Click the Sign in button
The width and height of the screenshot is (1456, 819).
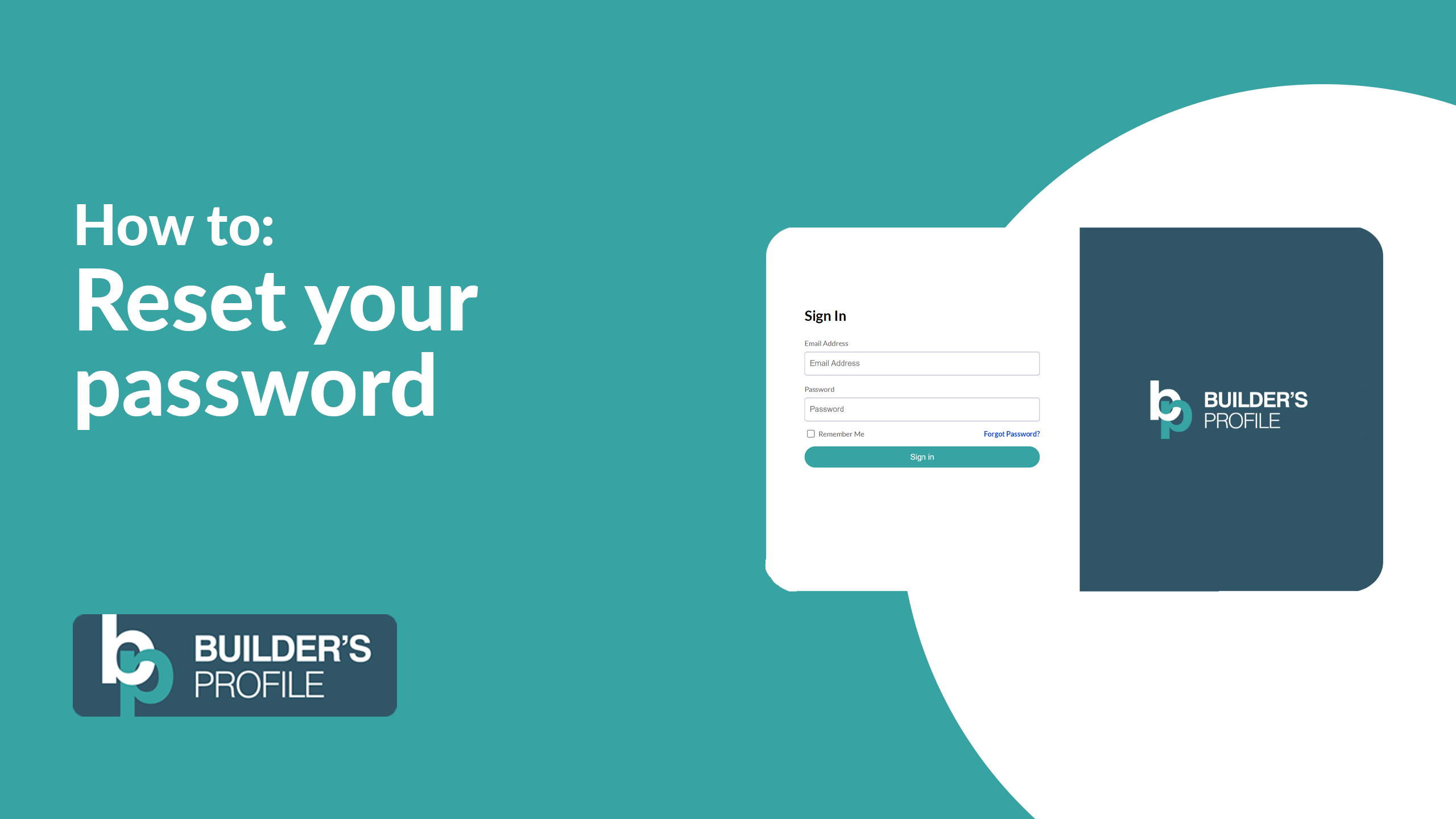pos(921,456)
